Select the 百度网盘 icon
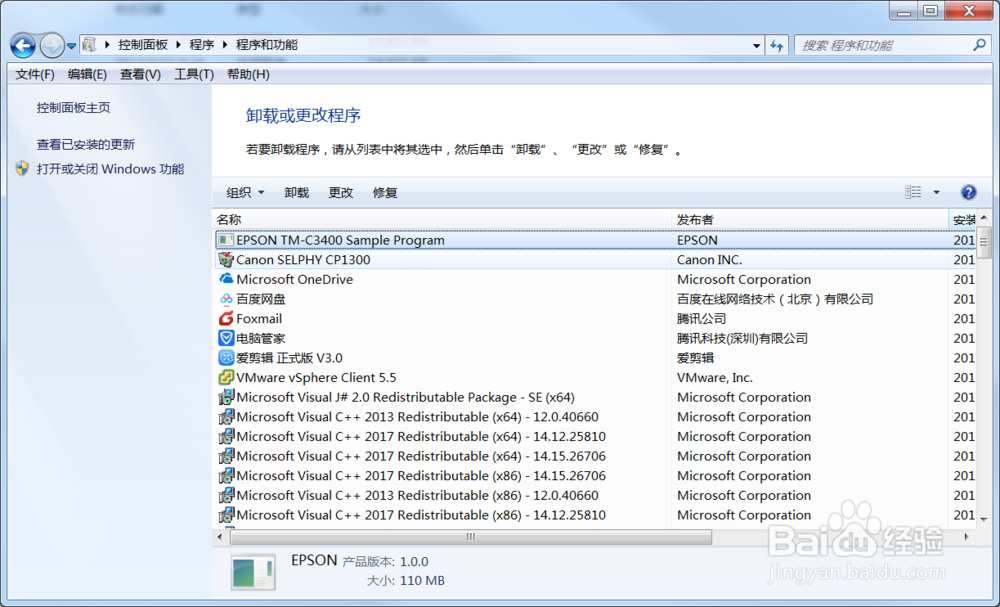 225,299
